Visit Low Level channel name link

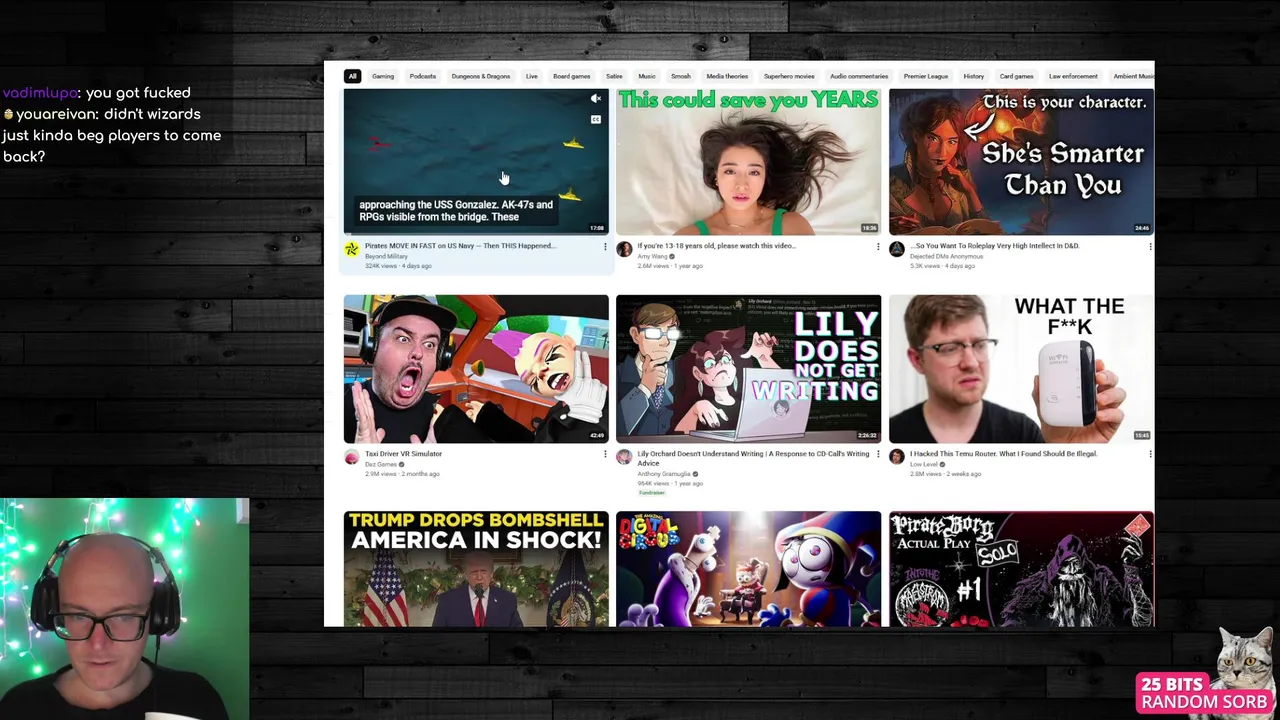coord(923,465)
